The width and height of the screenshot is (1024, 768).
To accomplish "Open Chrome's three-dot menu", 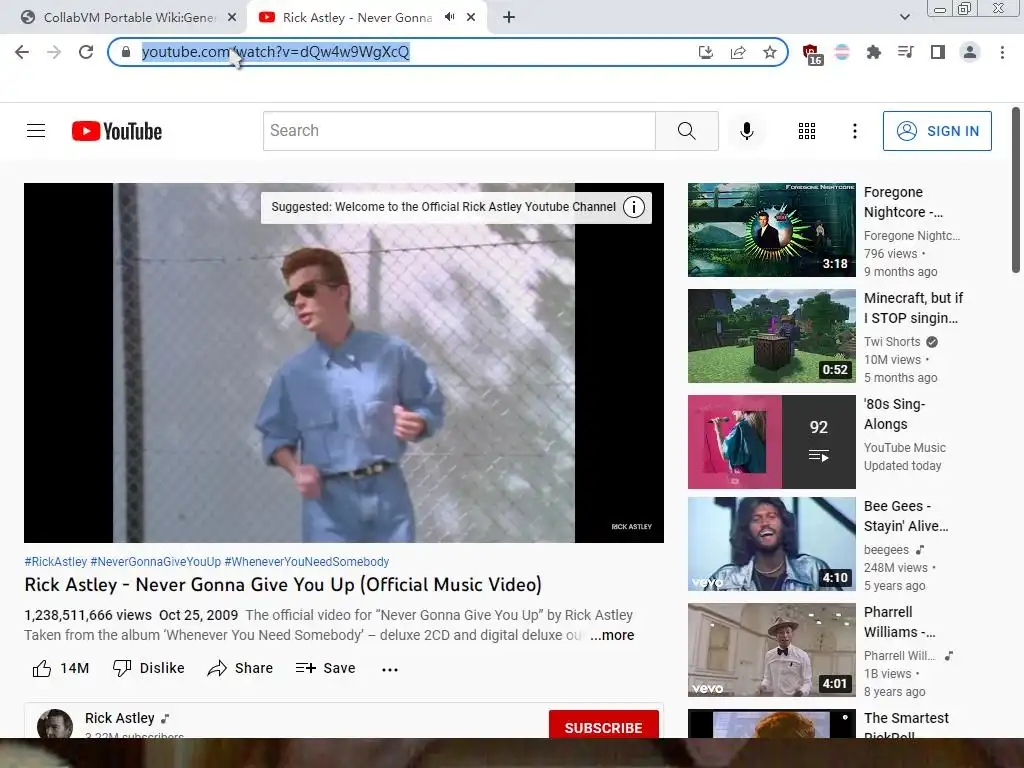I will 1002,52.
